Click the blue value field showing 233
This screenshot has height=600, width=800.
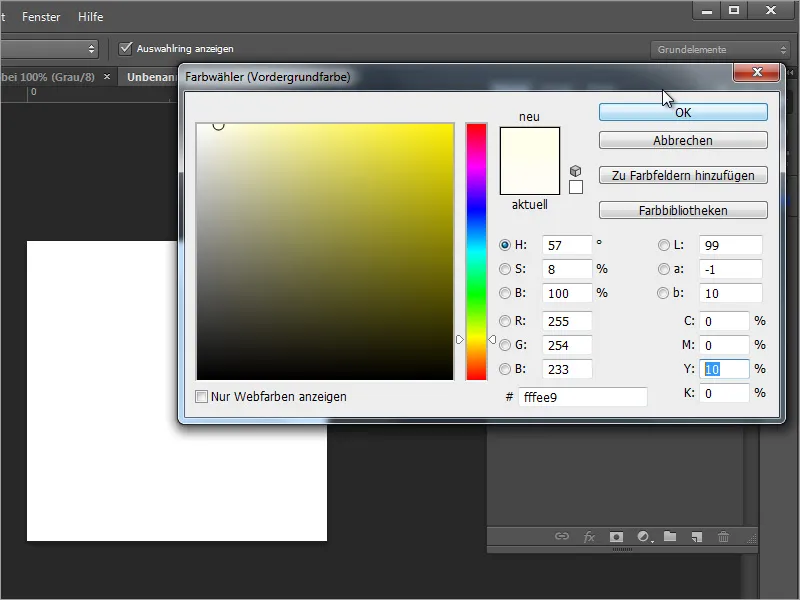pos(567,369)
